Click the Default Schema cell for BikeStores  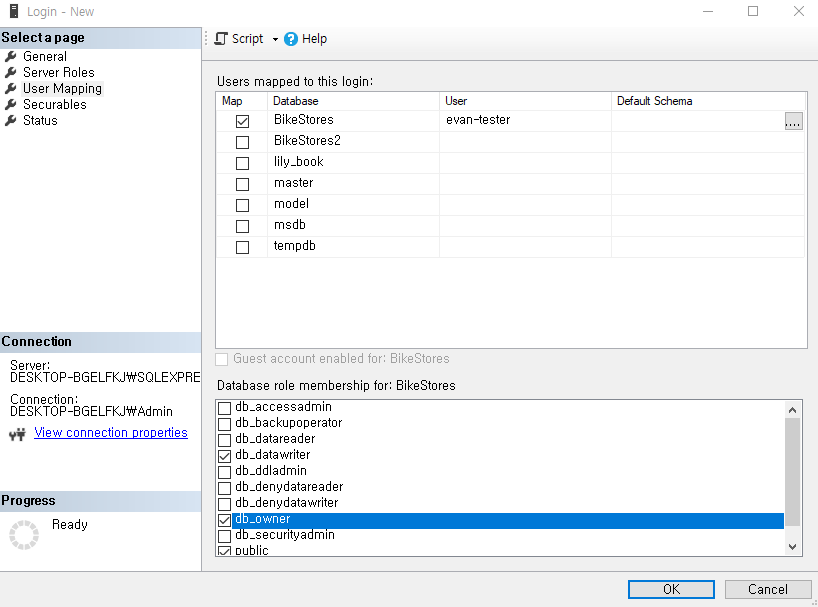point(698,120)
